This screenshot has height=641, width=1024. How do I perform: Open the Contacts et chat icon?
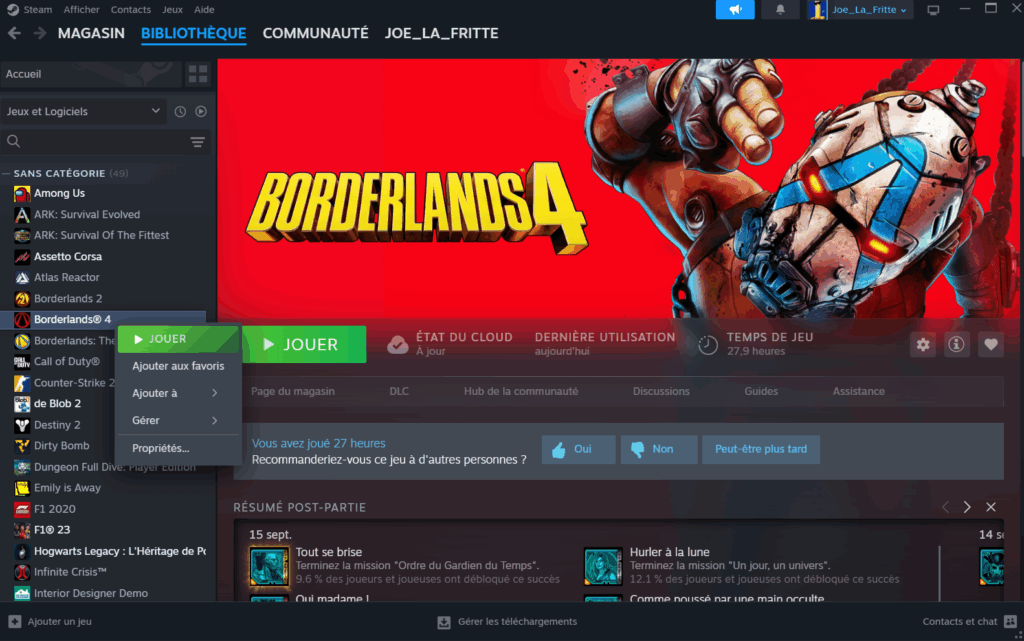1010,621
